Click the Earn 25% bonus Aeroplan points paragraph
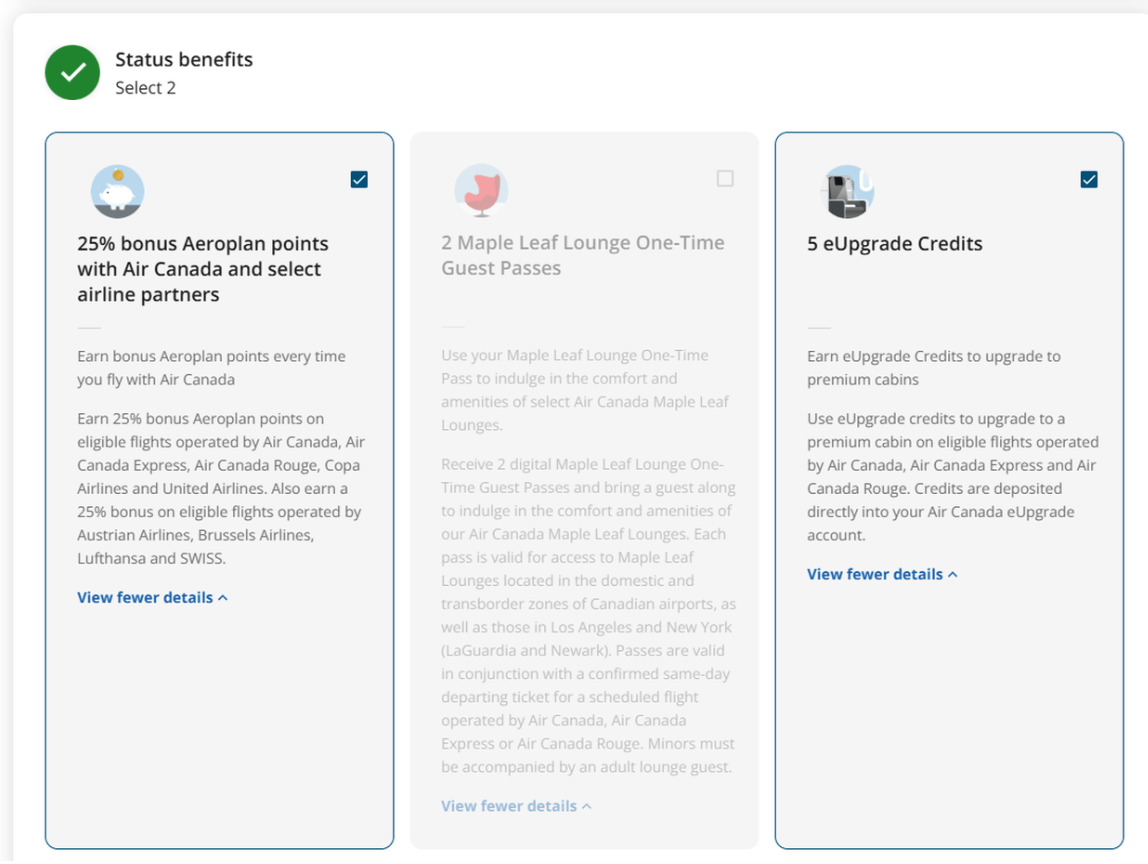This screenshot has height=864, width=1148. click(x=221, y=488)
